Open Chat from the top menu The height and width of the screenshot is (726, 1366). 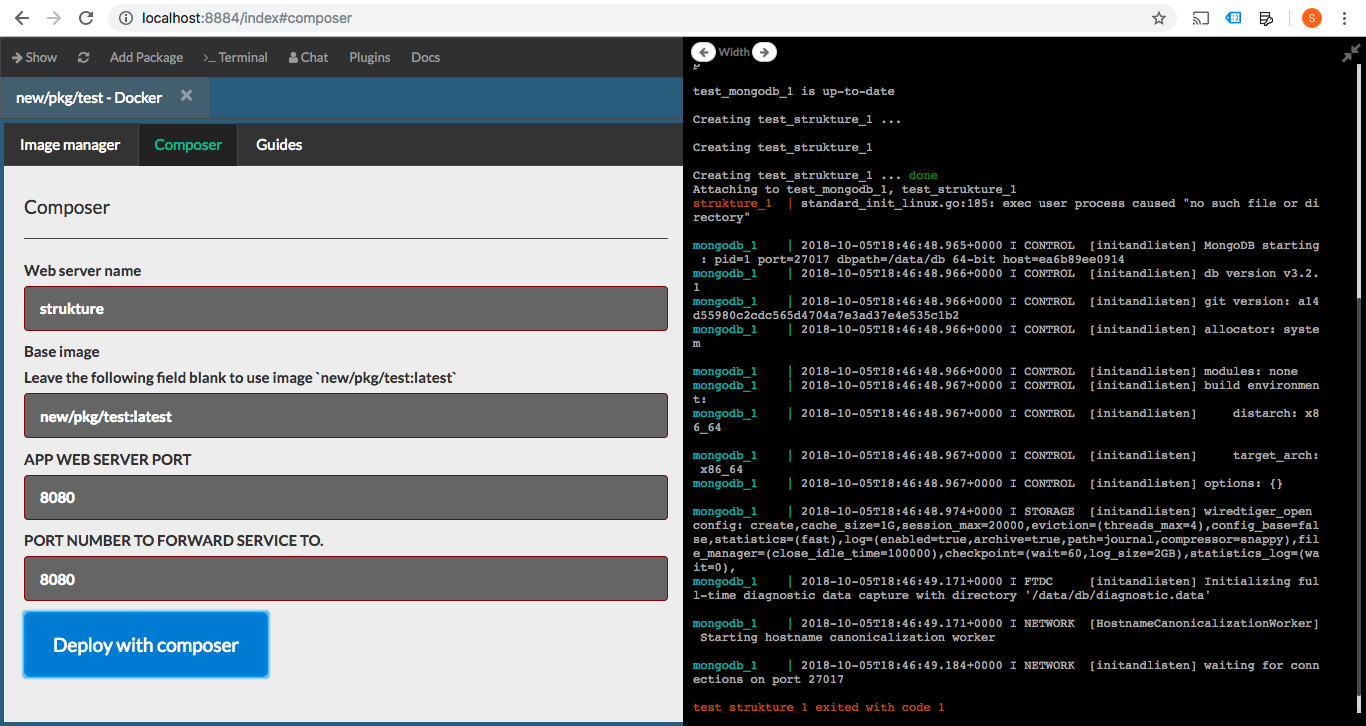coord(308,57)
